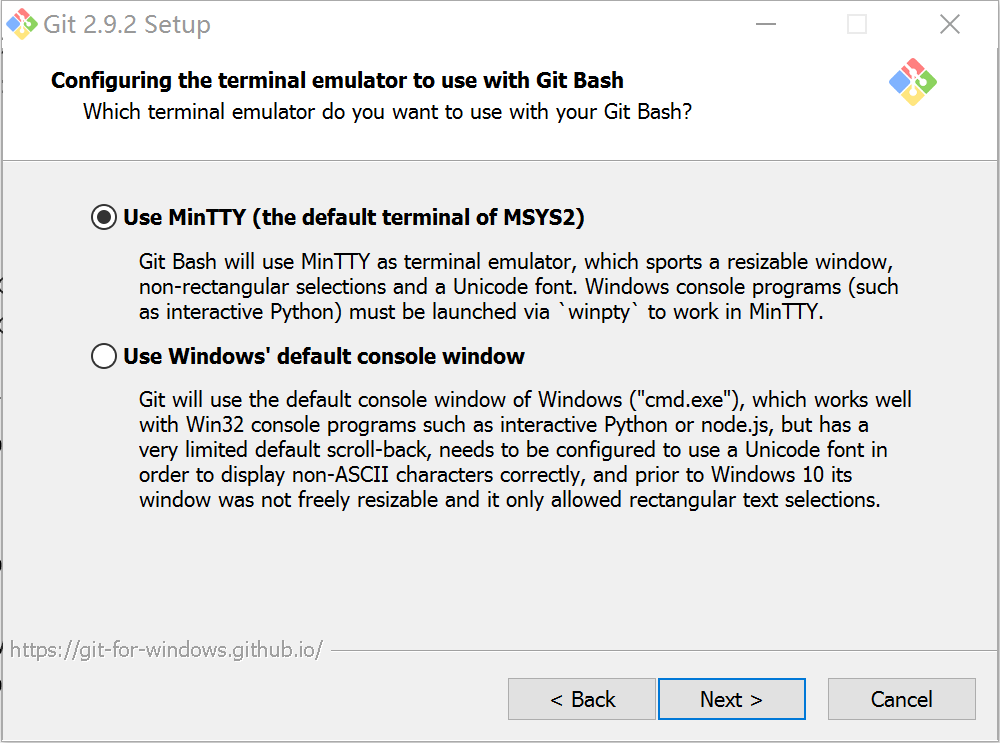Minimize the Git Setup window

tap(765, 24)
